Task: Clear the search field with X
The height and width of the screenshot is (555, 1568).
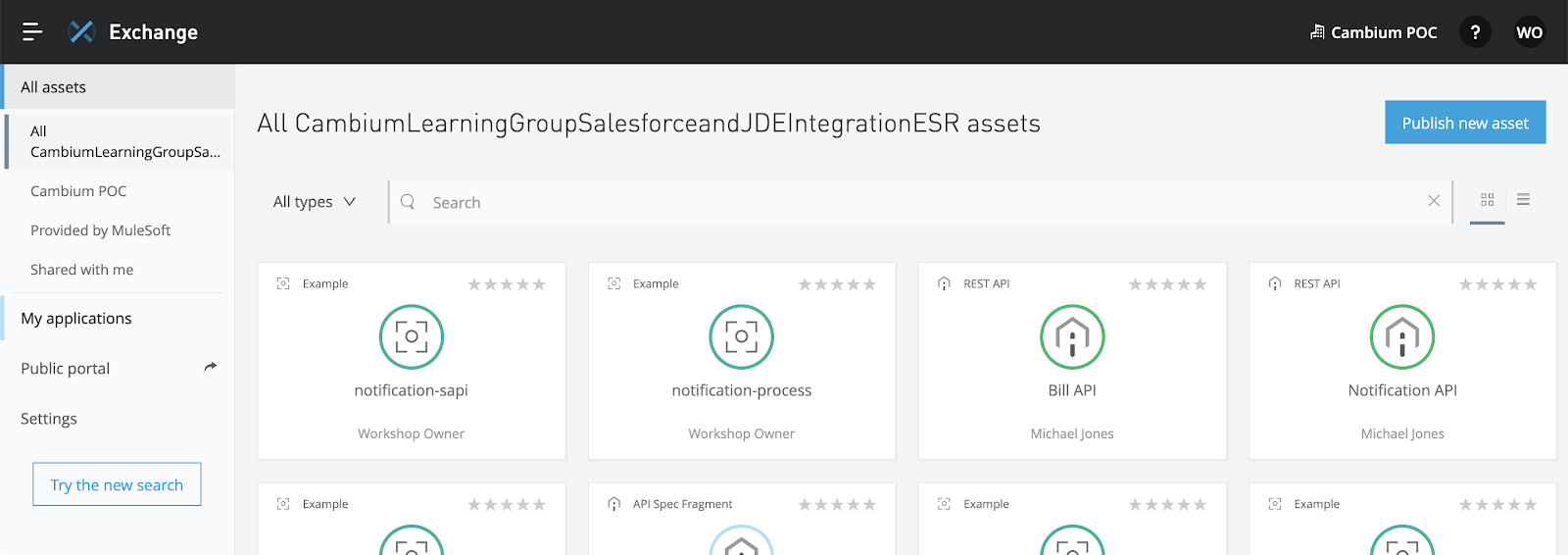Action: point(1434,201)
